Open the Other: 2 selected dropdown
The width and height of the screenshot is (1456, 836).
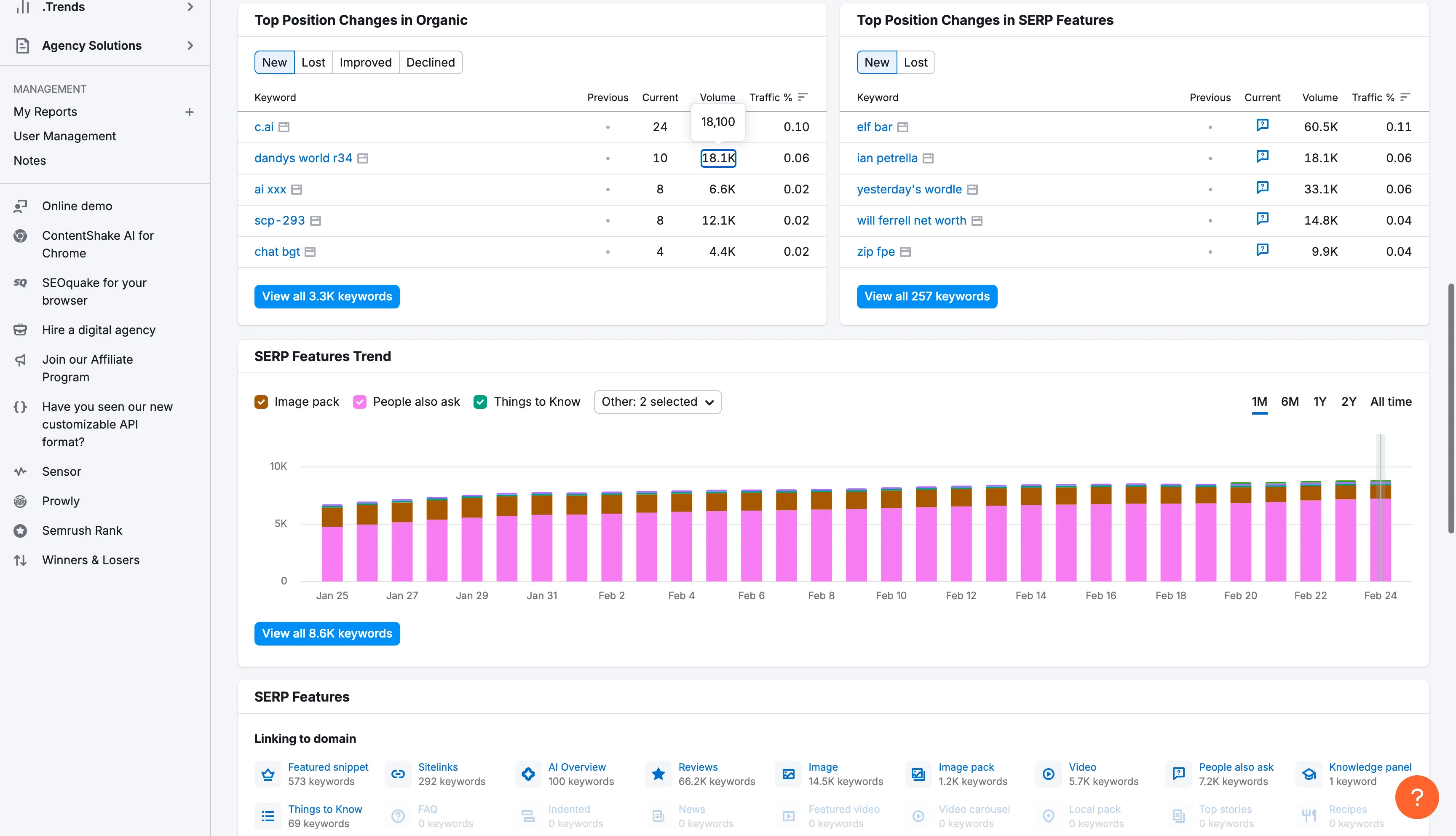coord(658,402)
